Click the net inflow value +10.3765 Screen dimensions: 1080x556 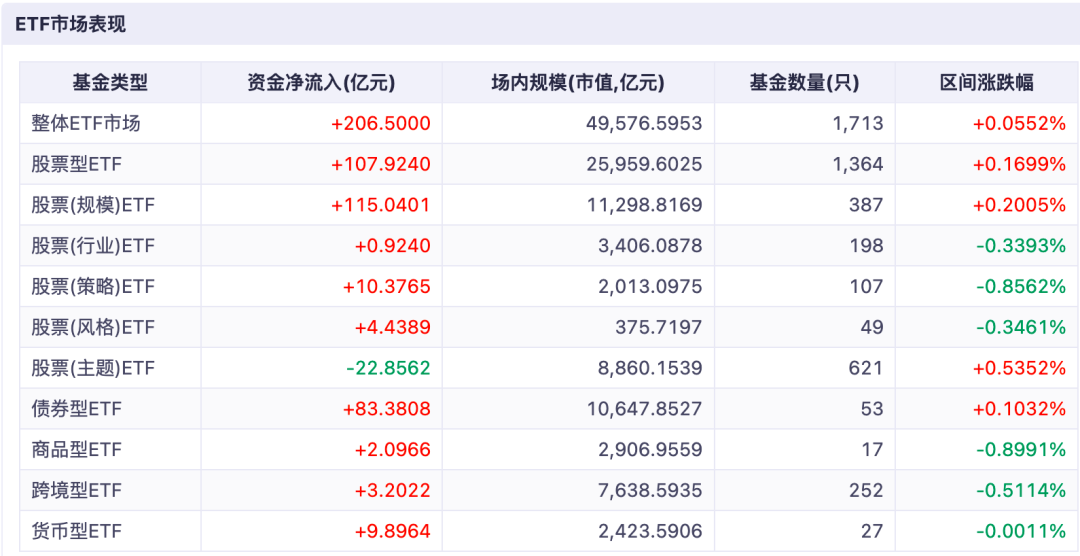point(386,287)
